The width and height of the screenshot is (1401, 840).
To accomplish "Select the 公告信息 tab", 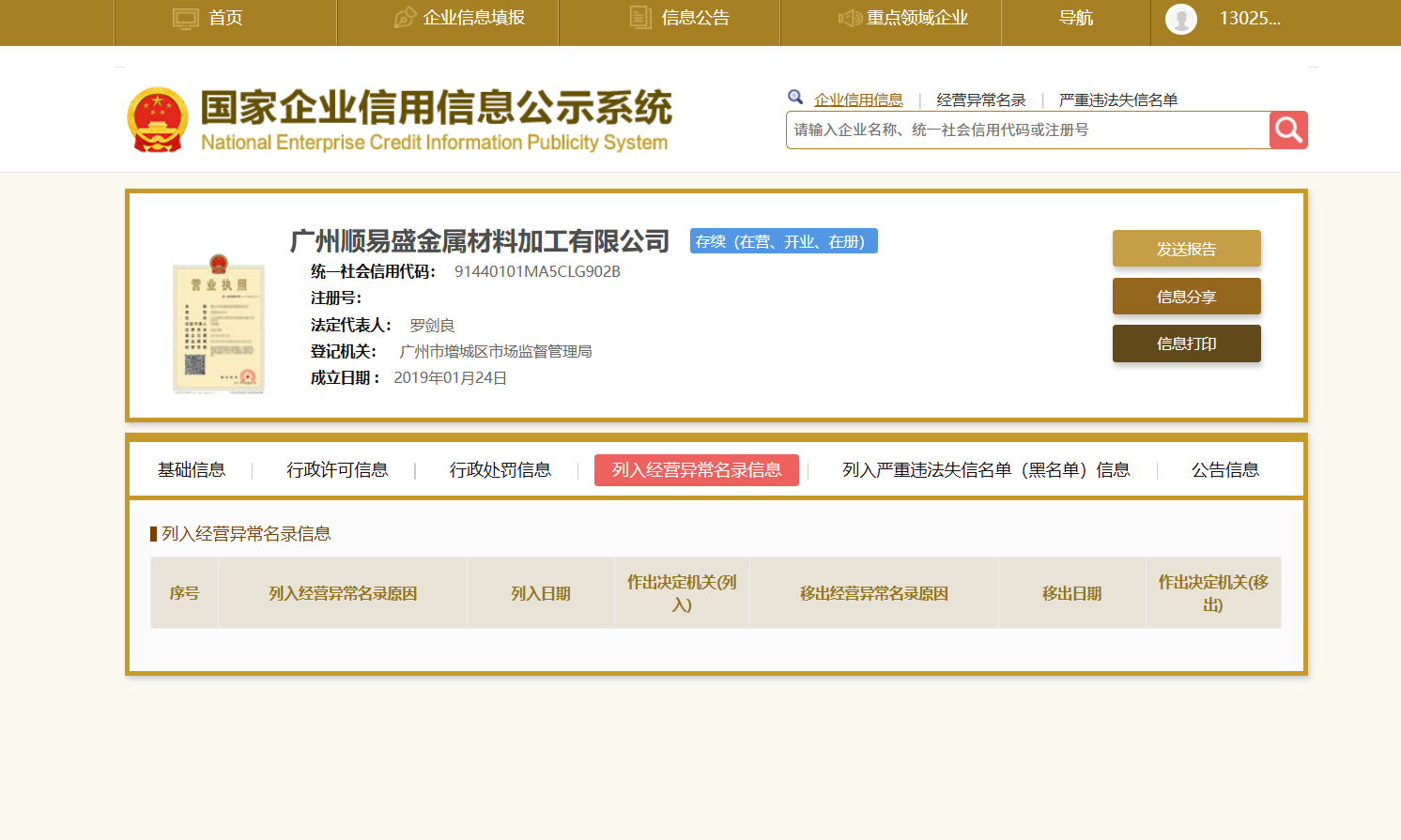I will point(1224,470).
